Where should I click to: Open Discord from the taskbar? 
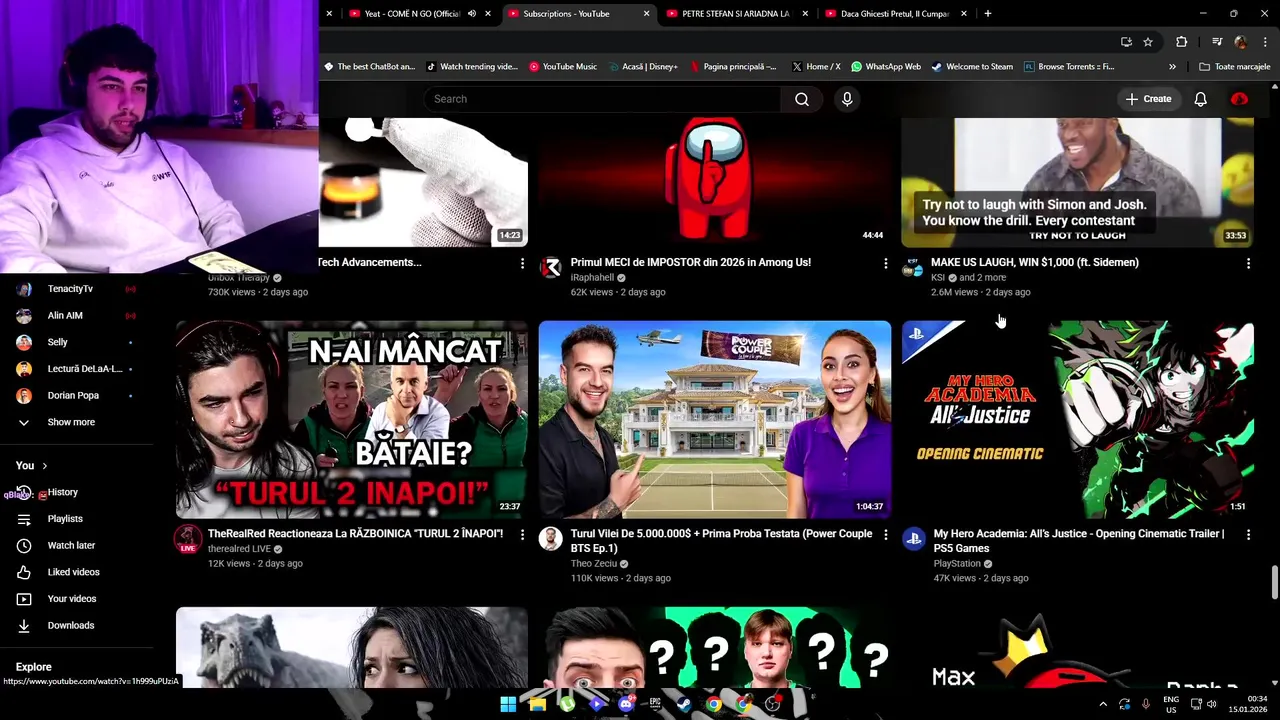[x=626, y=704]
